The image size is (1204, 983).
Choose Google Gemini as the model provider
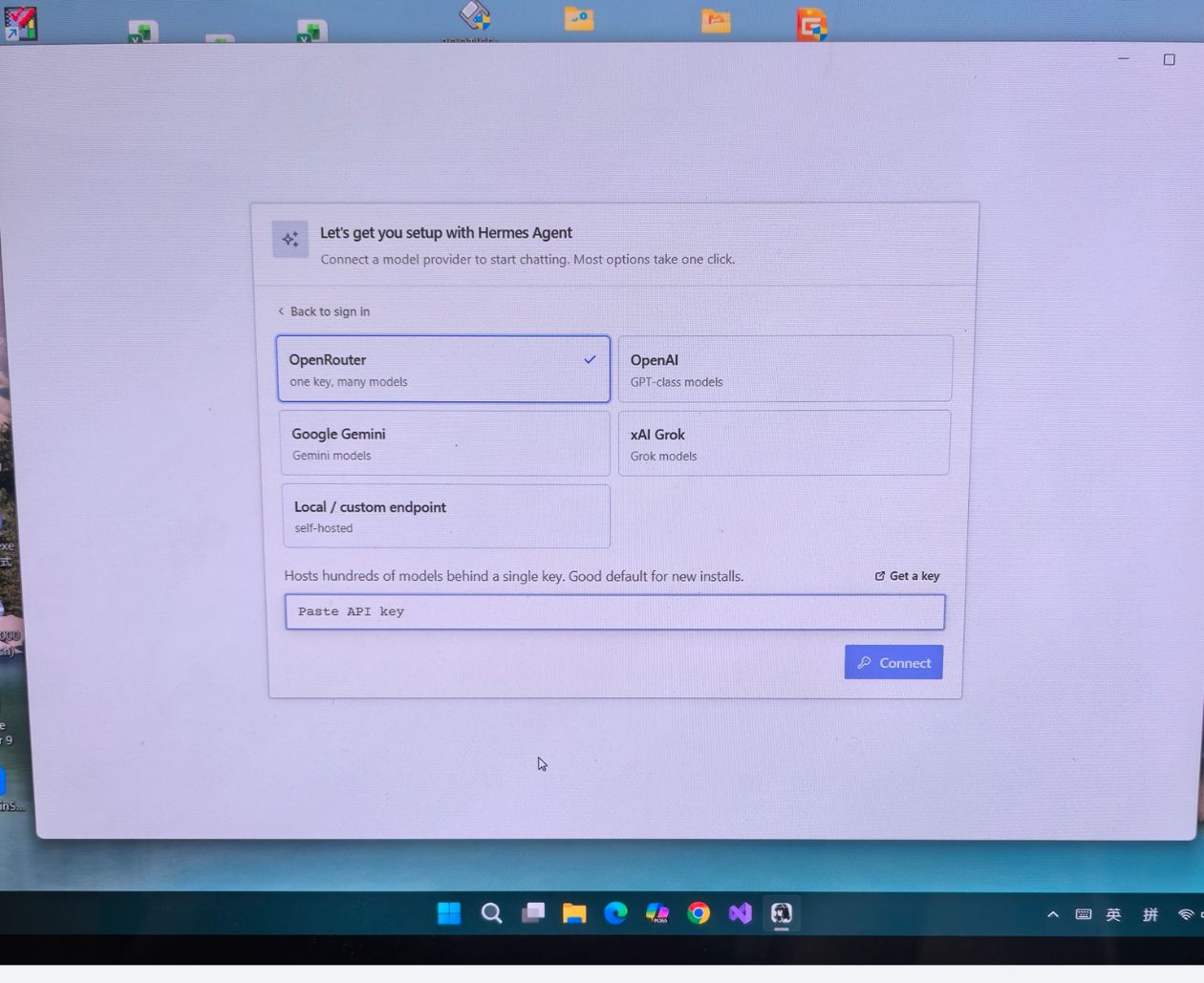point(445,443)
